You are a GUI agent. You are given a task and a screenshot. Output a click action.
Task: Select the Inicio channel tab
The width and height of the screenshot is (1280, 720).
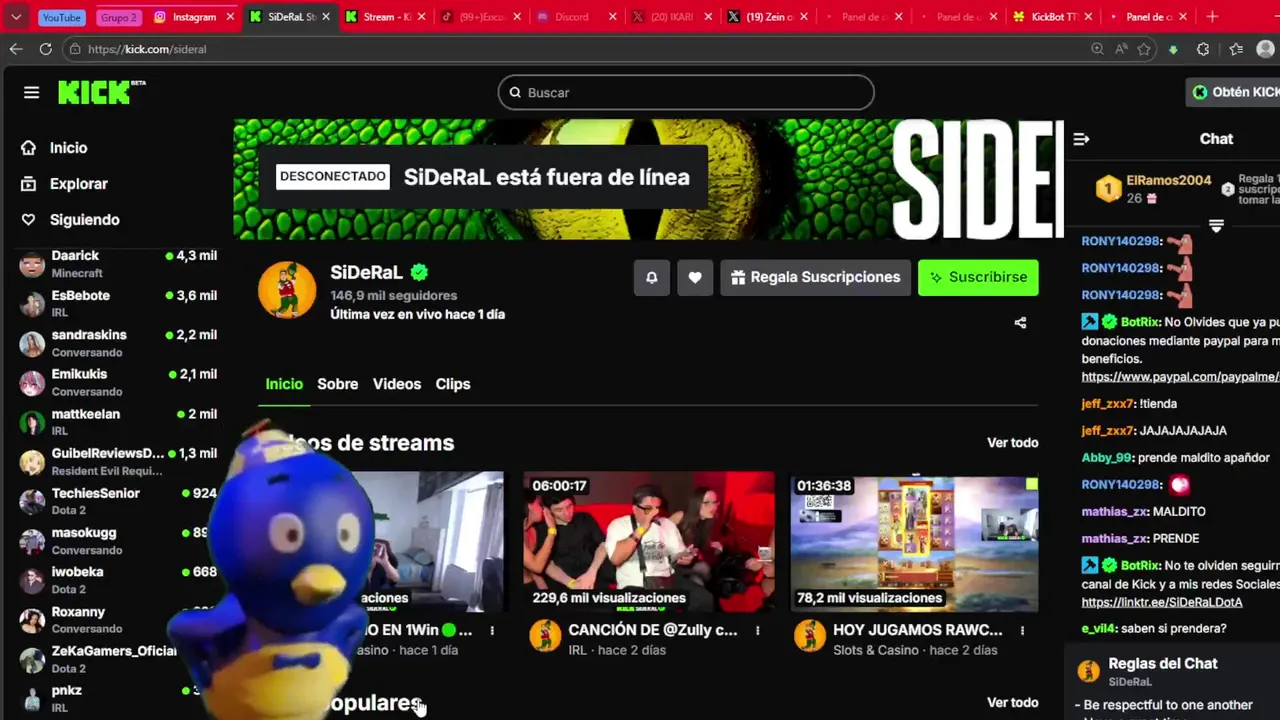click(x=284, y=384)
